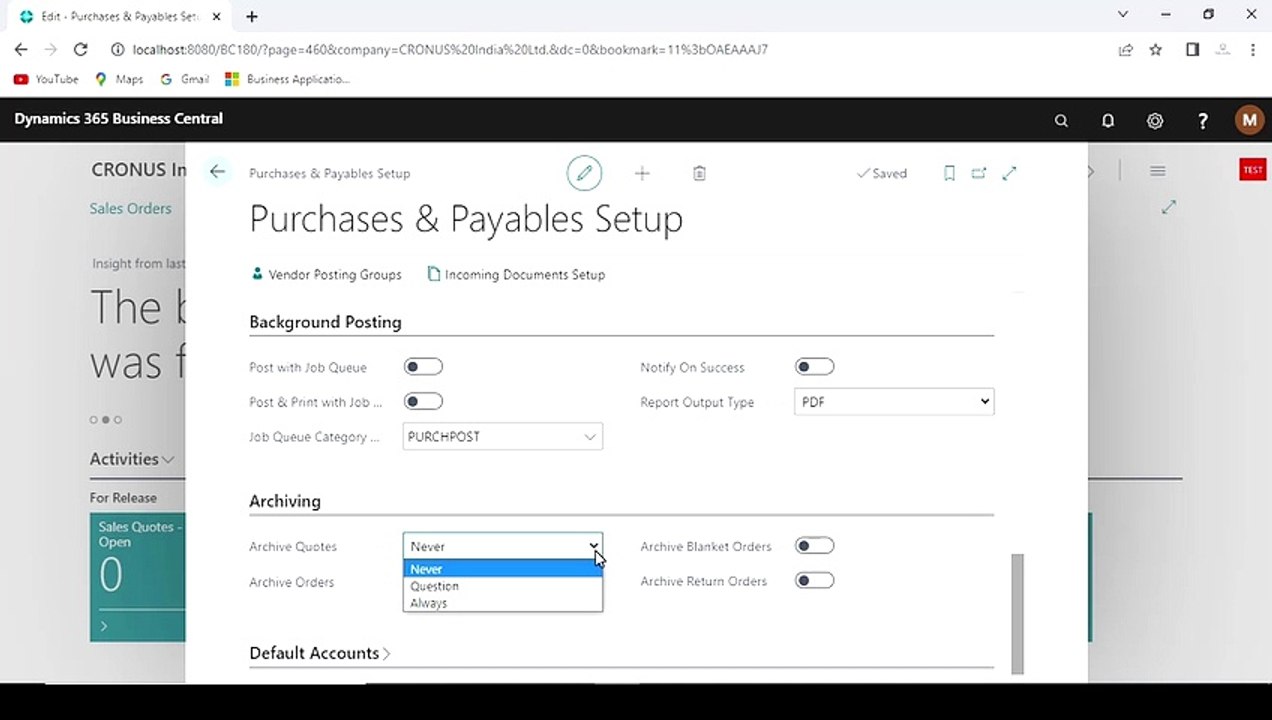
Task: Click the red TEST badge
Action: pyautogui.click(x=1252, y=170)
